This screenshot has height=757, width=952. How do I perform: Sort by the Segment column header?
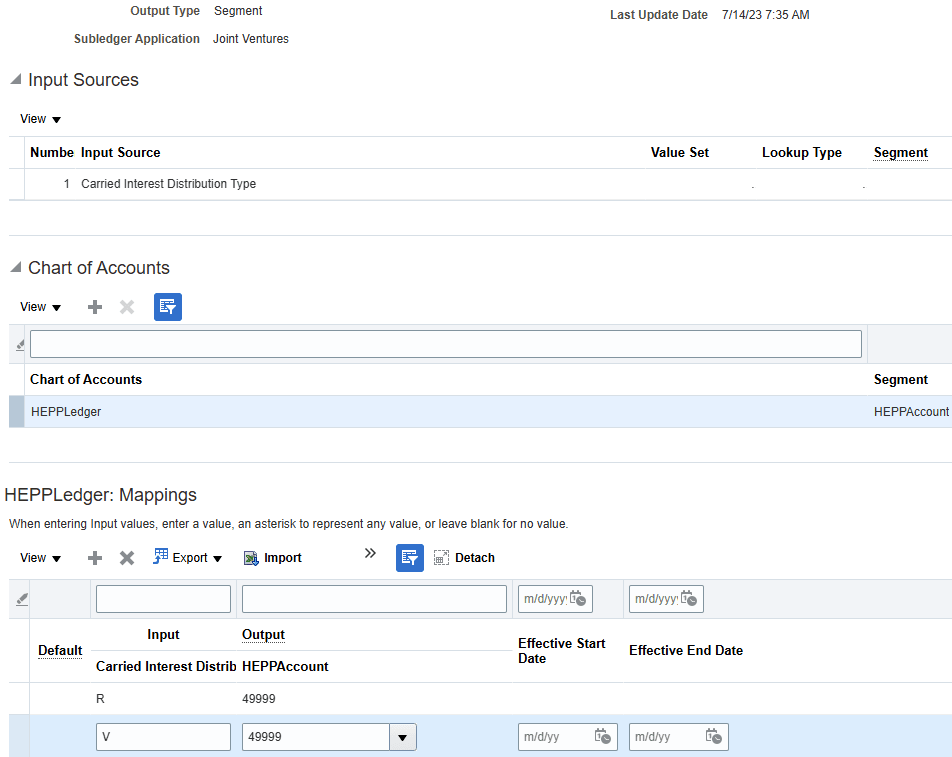900,152
